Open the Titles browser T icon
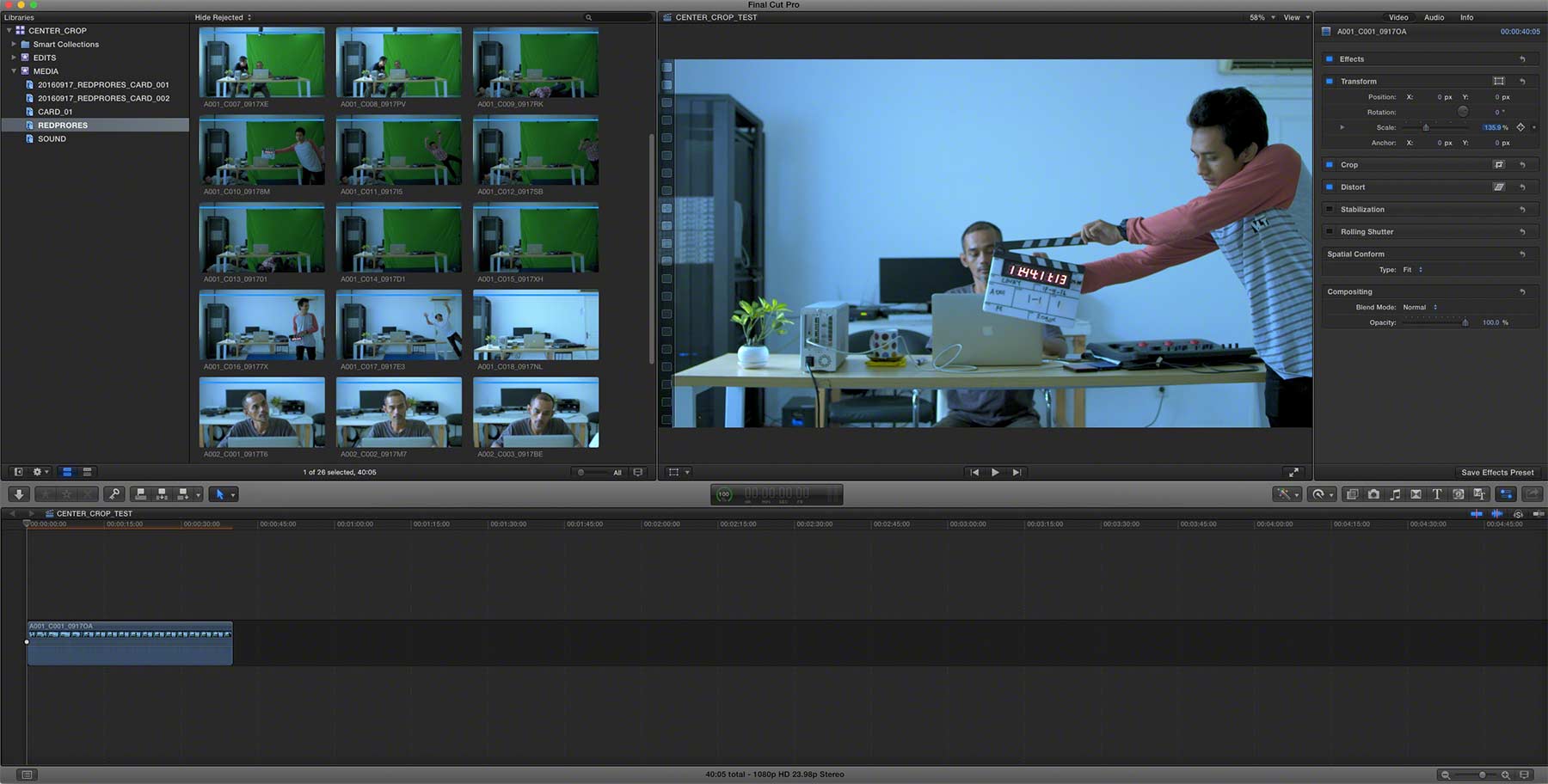This screenshot has width=1548, height=784. point(1437,494)
